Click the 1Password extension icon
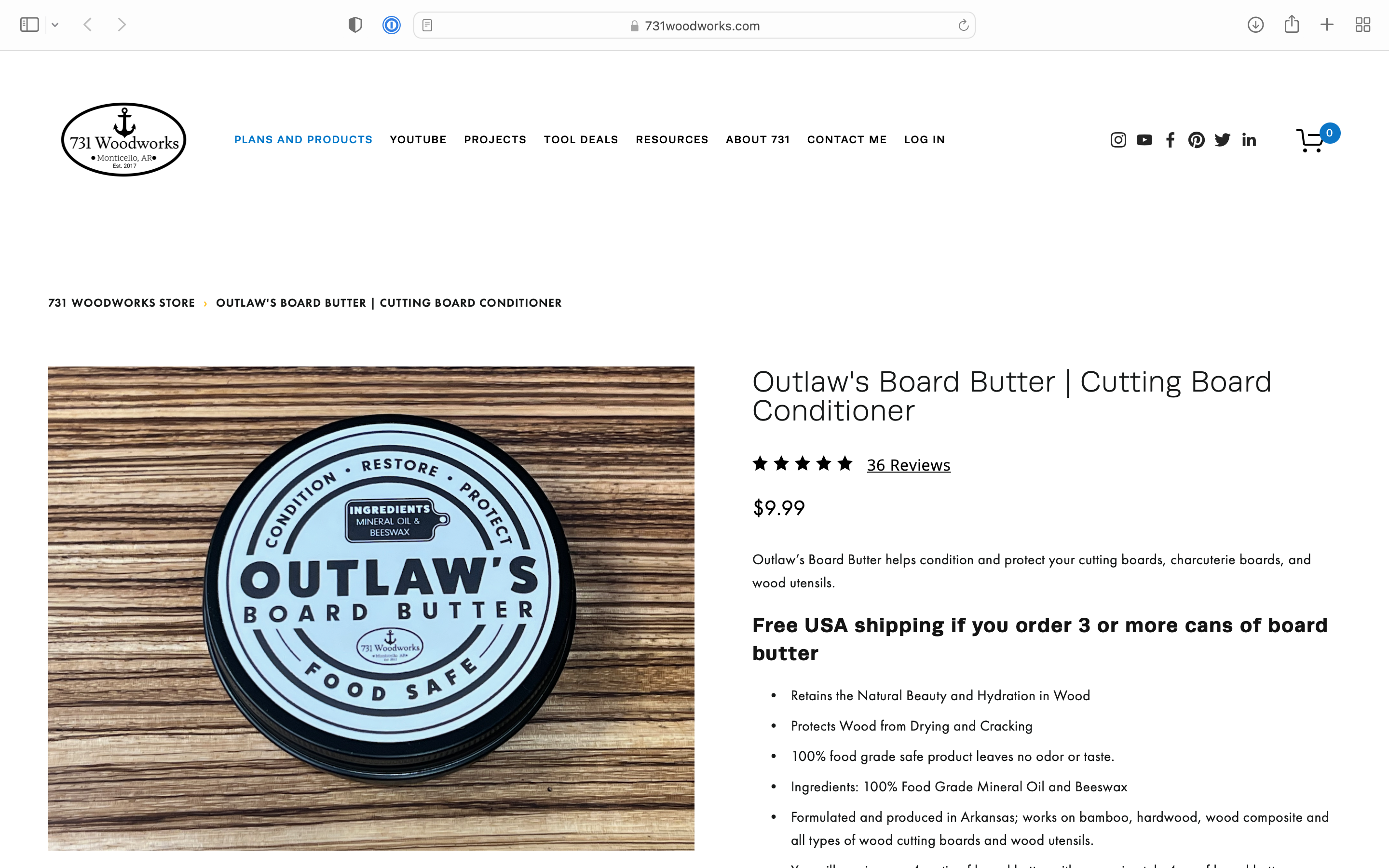 pos(392,25)
